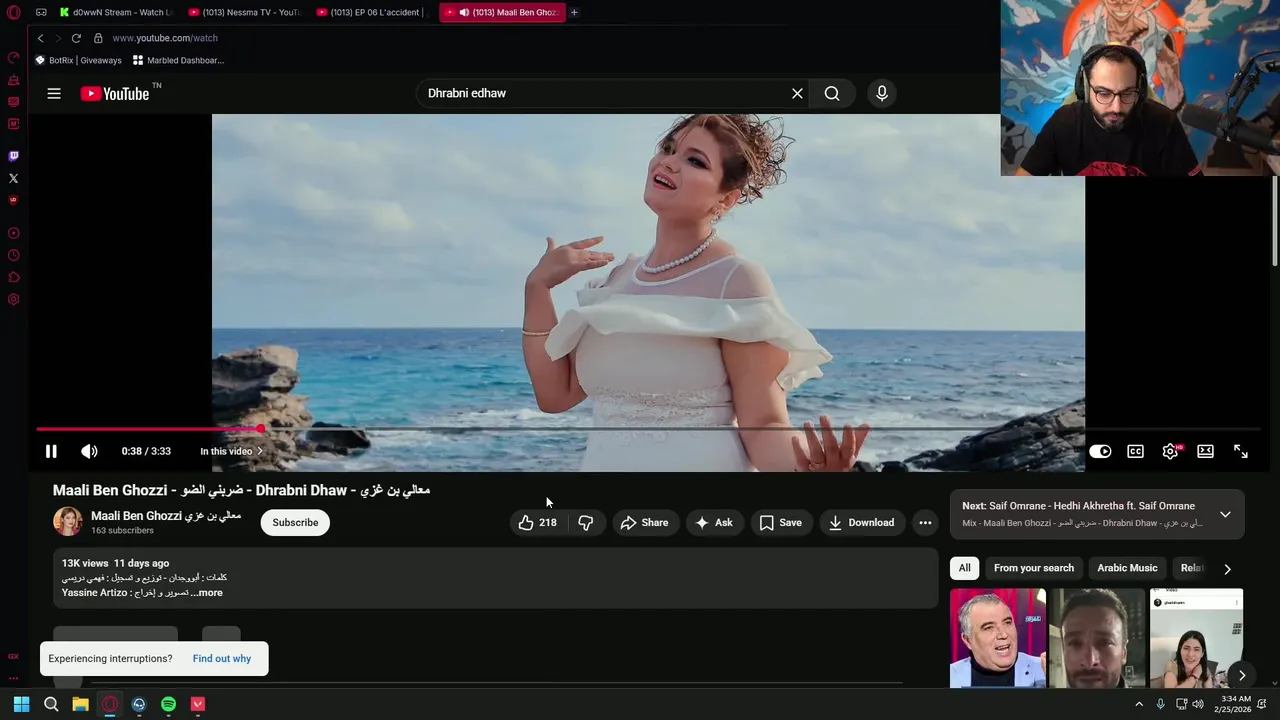Expand the In this video chapters

231,451
